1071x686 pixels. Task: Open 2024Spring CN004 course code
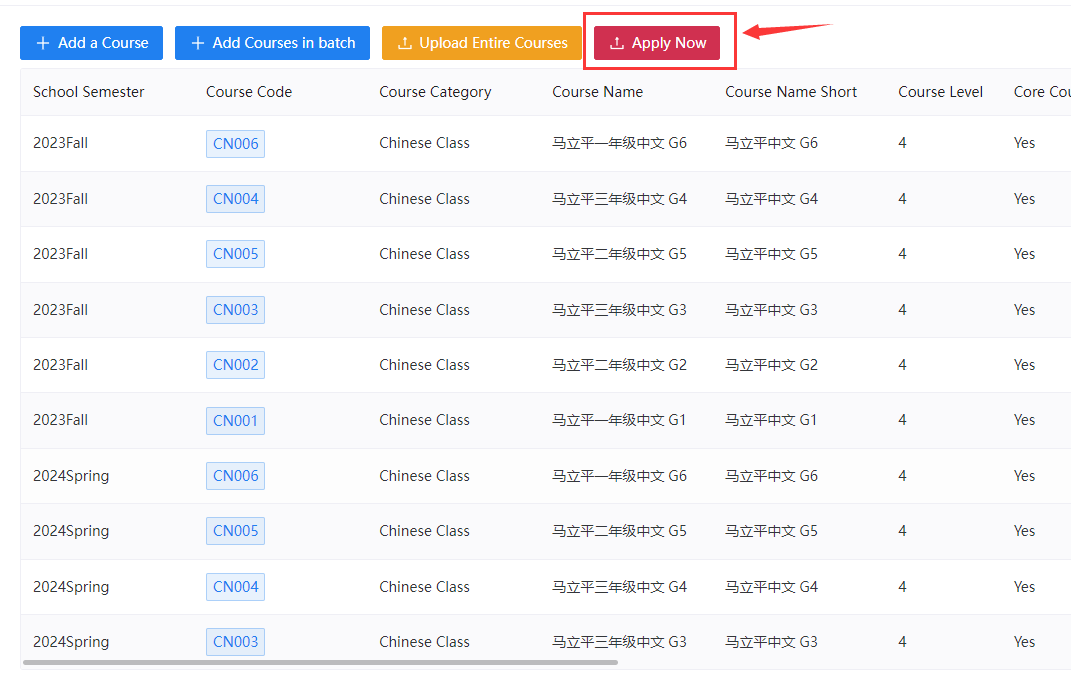tap(235, 587)
